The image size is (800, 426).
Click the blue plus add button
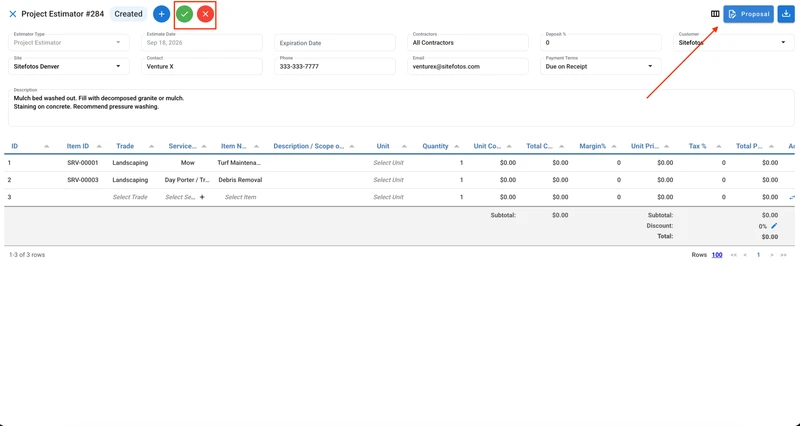161,14
